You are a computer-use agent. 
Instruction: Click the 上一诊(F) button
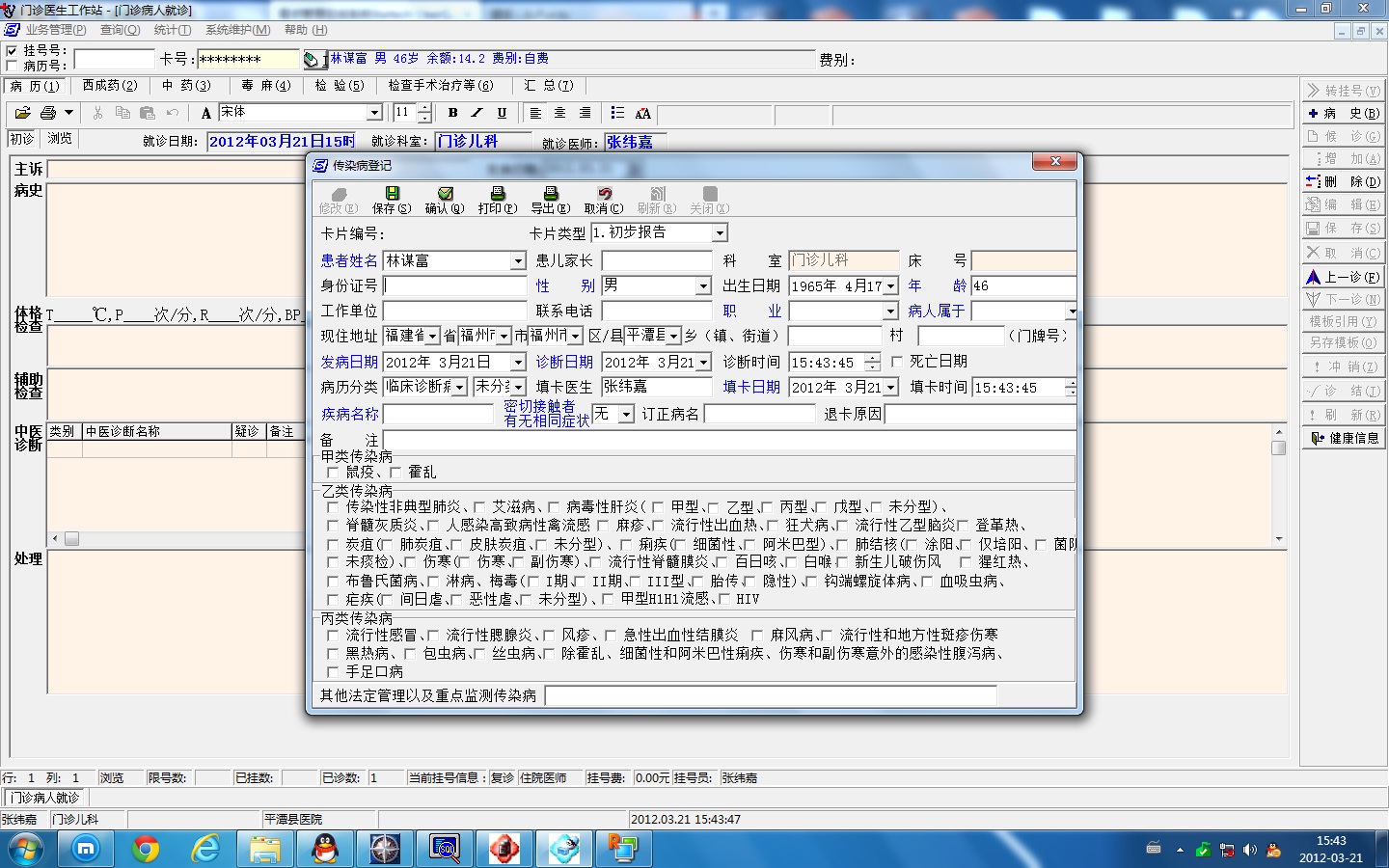(x=1343, y=277)
